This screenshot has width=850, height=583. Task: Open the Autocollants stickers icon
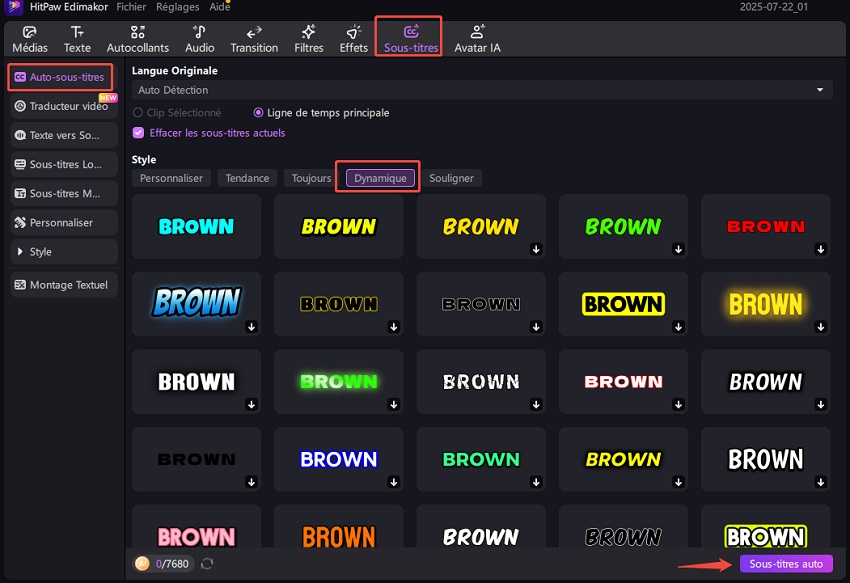[138, 32]
